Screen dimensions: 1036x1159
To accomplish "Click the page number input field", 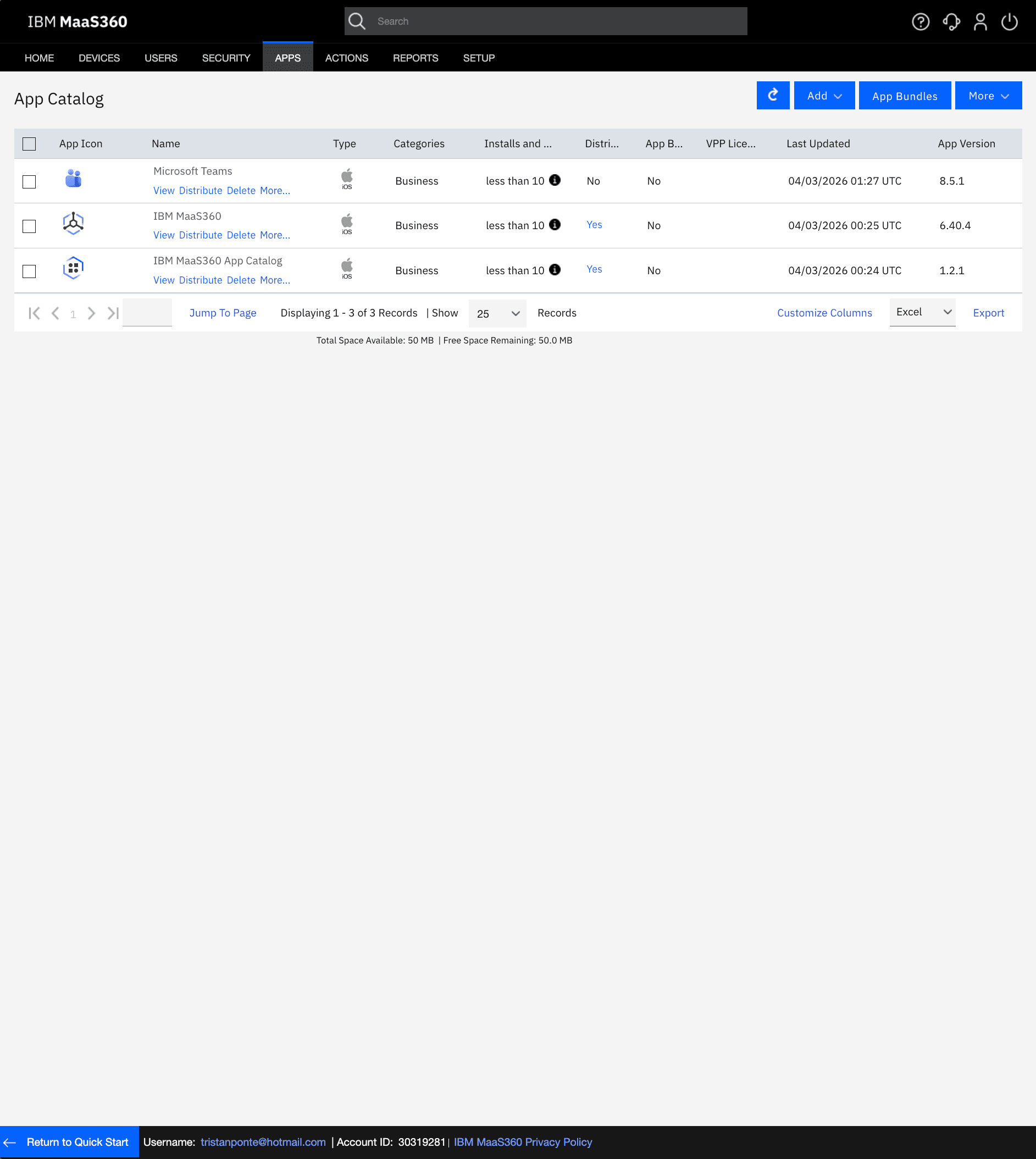I will pos(147,313).
